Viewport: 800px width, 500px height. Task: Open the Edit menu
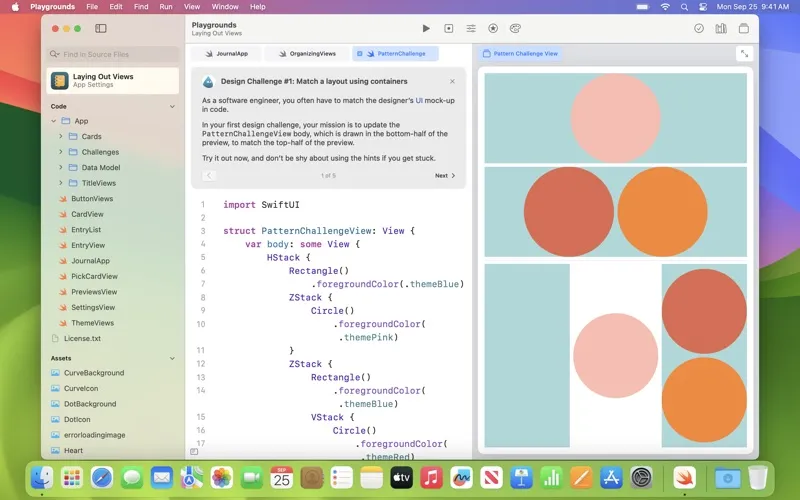(116, 7)
